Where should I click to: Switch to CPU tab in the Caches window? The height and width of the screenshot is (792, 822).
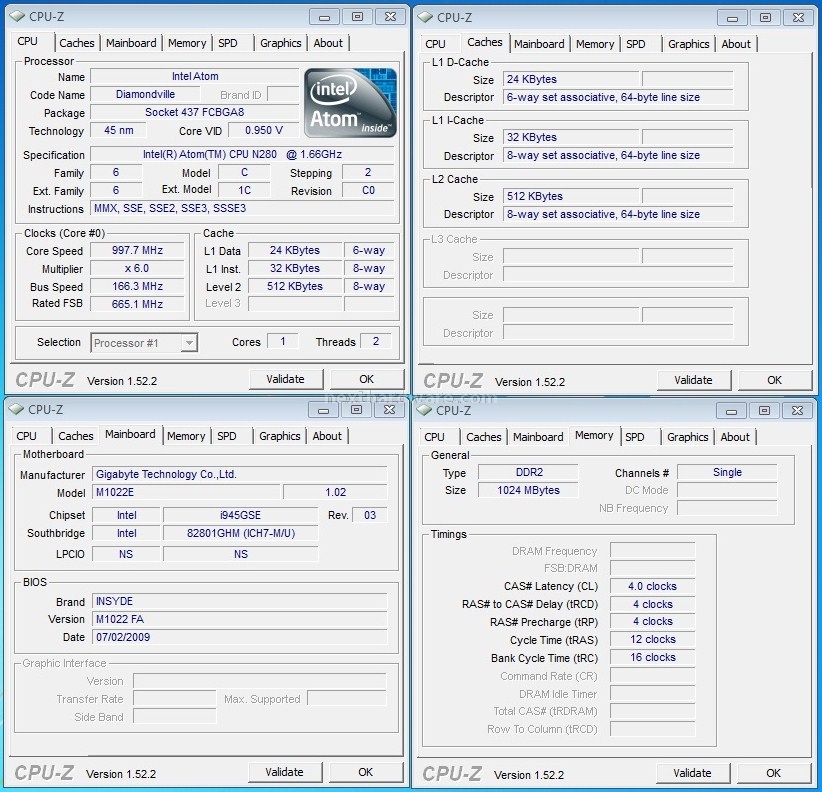coord(435,44)
